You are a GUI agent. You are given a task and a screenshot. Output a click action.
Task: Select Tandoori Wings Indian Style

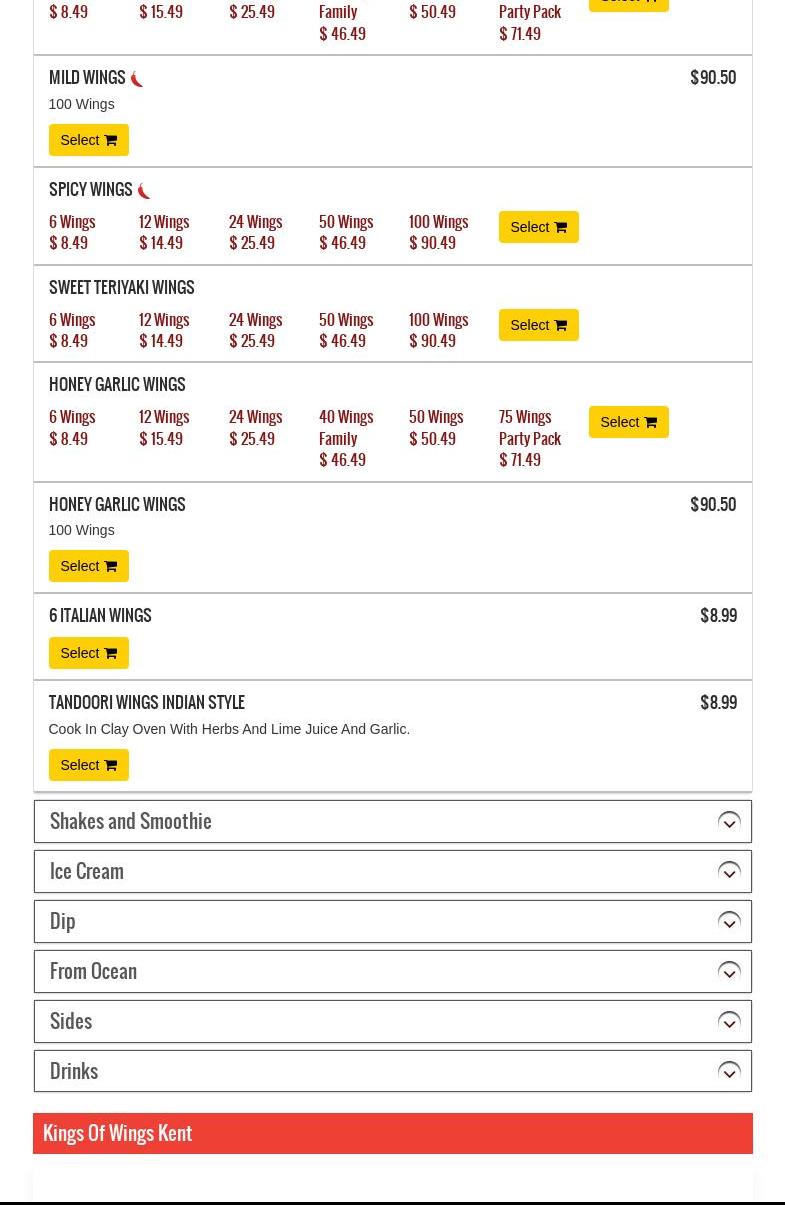pyautogui.click(x=88, y=765)
